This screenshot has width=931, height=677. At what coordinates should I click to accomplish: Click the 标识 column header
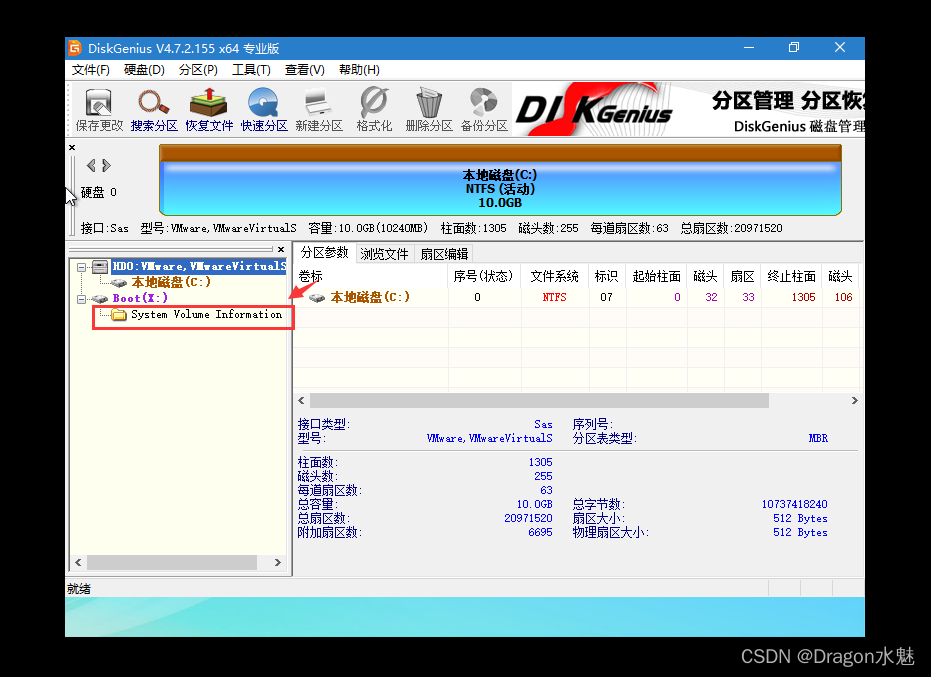click(606, 276)
